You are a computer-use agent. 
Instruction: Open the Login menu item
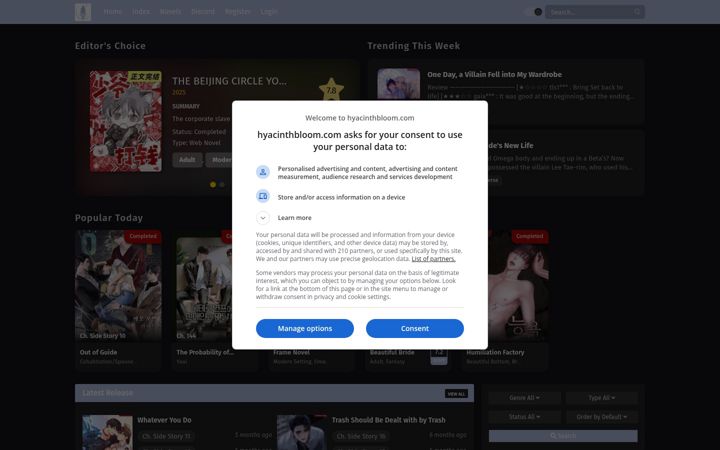coord(269,11)
